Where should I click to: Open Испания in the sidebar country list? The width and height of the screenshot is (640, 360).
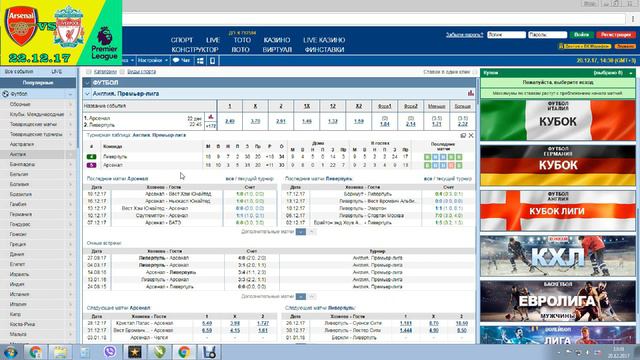20,294
